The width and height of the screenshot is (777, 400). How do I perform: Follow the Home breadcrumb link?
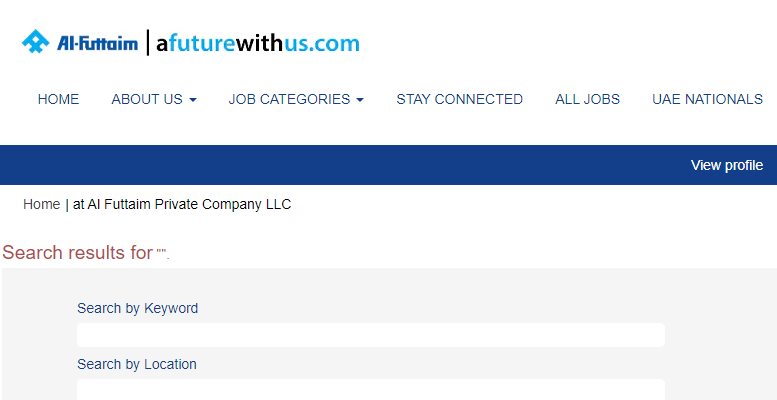pos(42,204)
